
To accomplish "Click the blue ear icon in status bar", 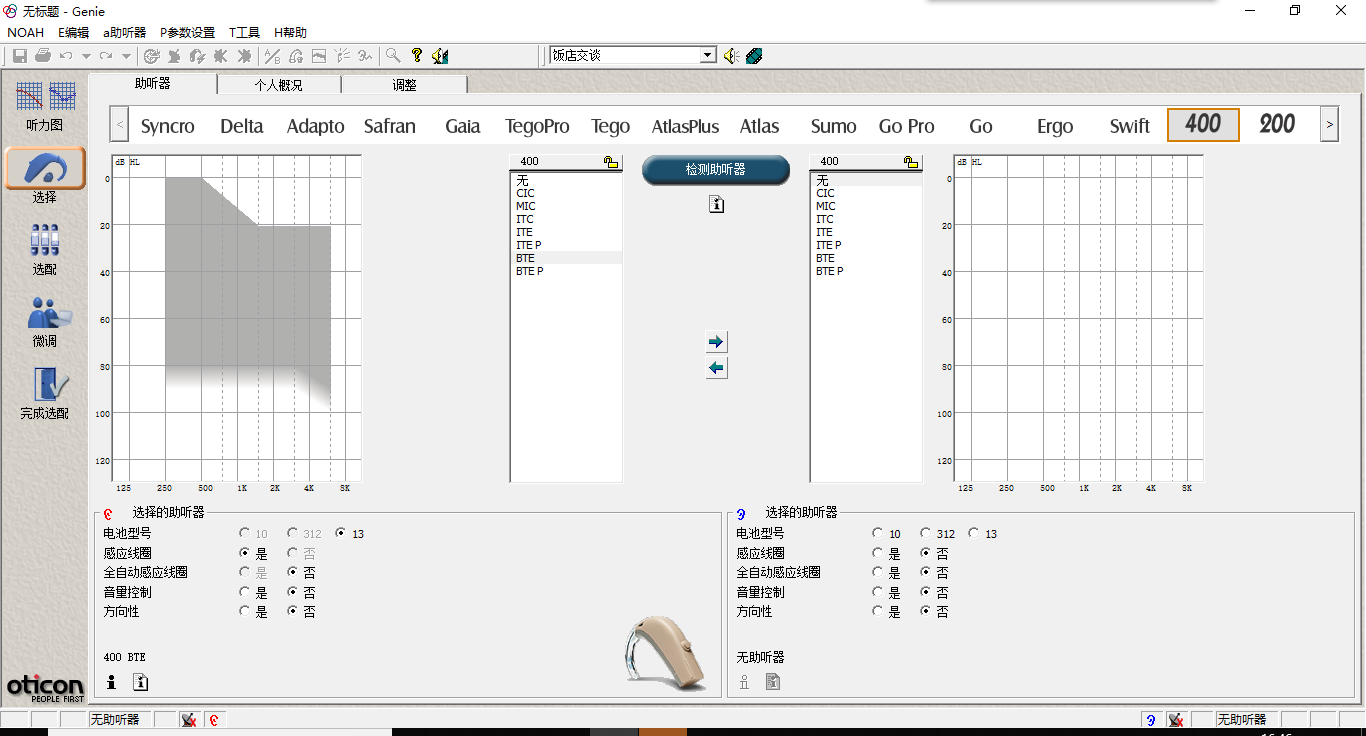I will (x=1151, y=719).
